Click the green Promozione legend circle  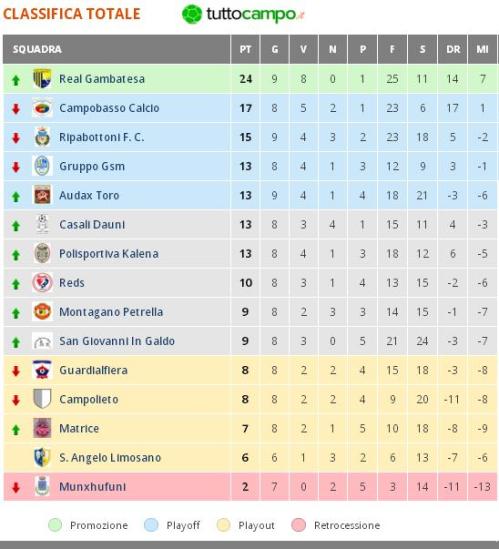pos(55,525)
